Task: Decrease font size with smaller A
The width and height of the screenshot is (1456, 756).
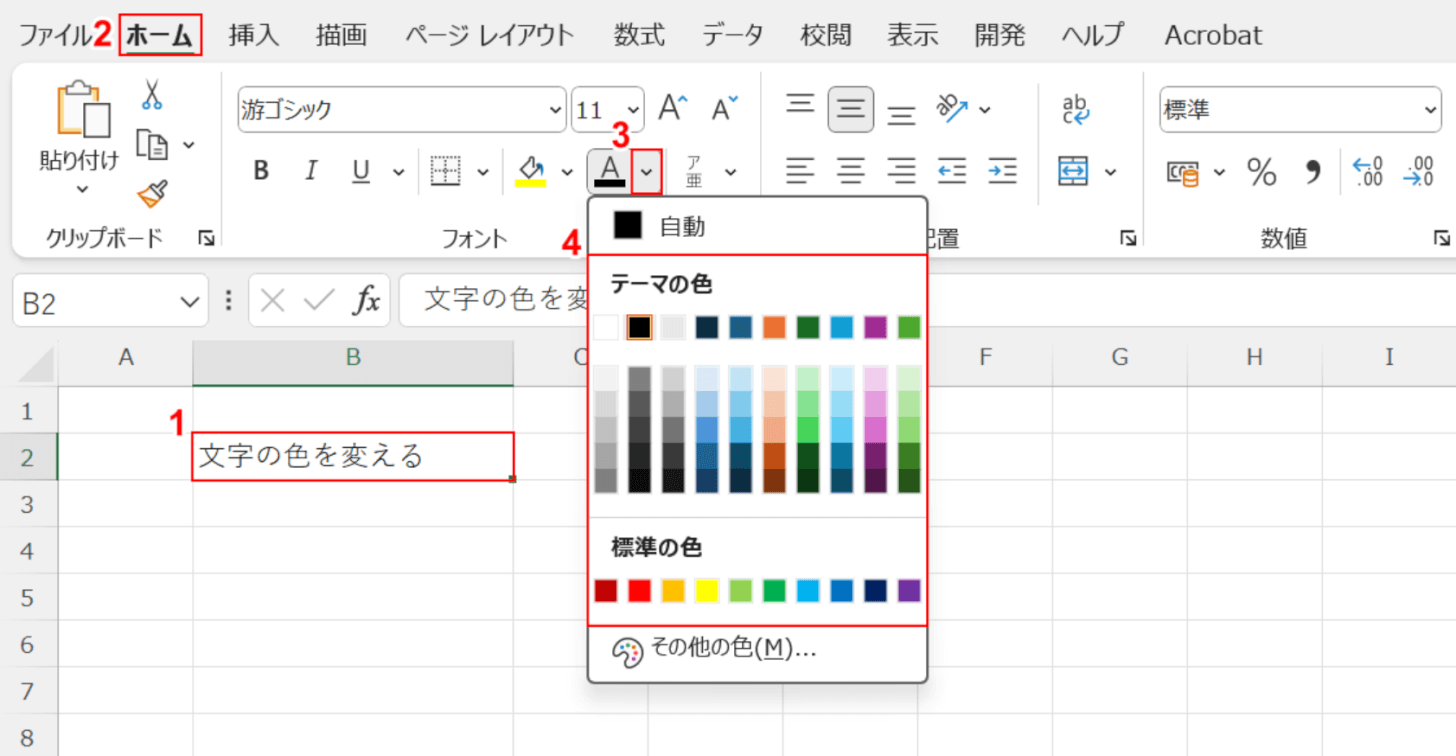Action: coord(725,109)
